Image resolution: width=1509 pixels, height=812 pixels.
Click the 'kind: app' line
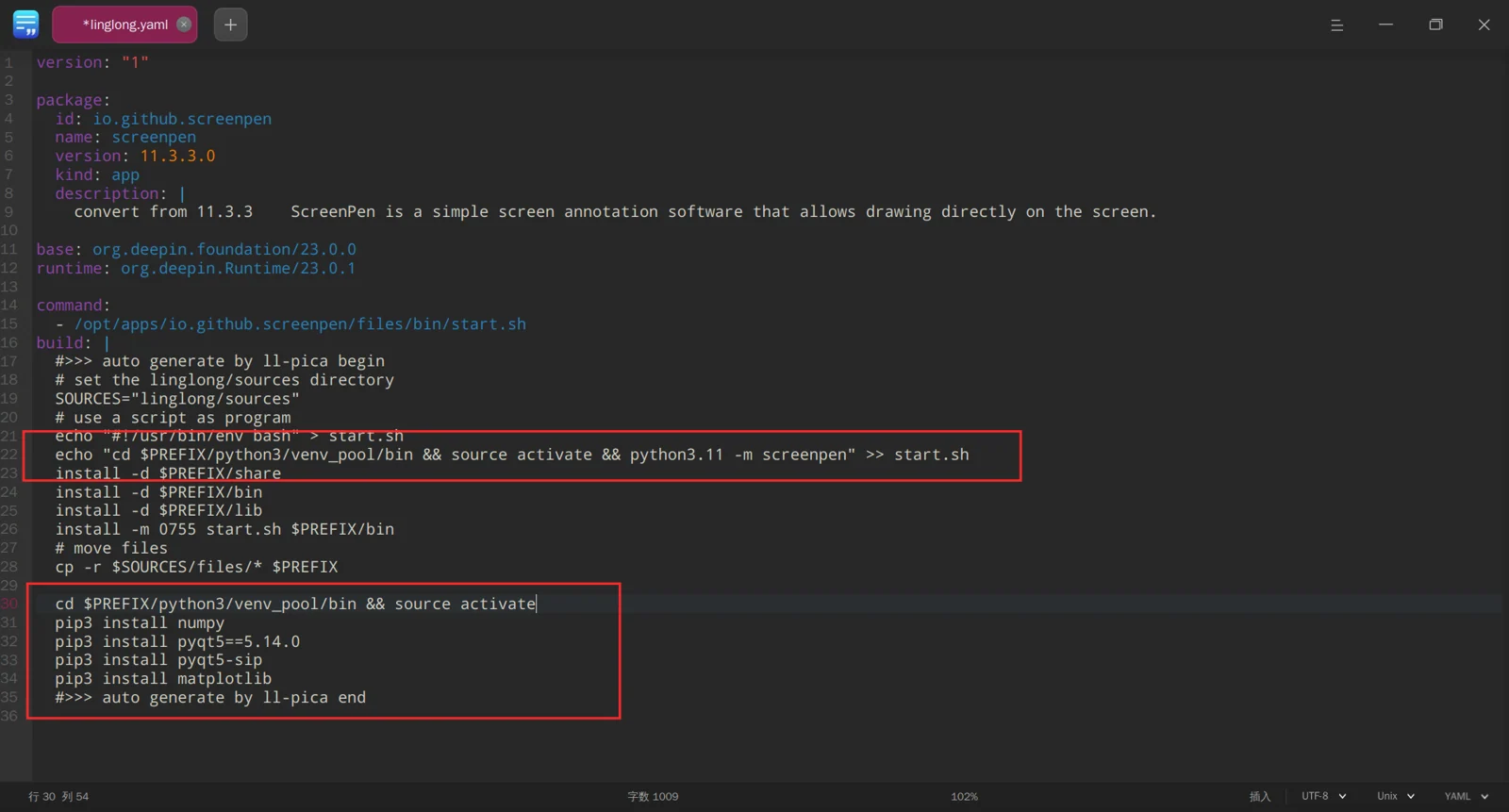pyautogui.click(x=97, y=174)
